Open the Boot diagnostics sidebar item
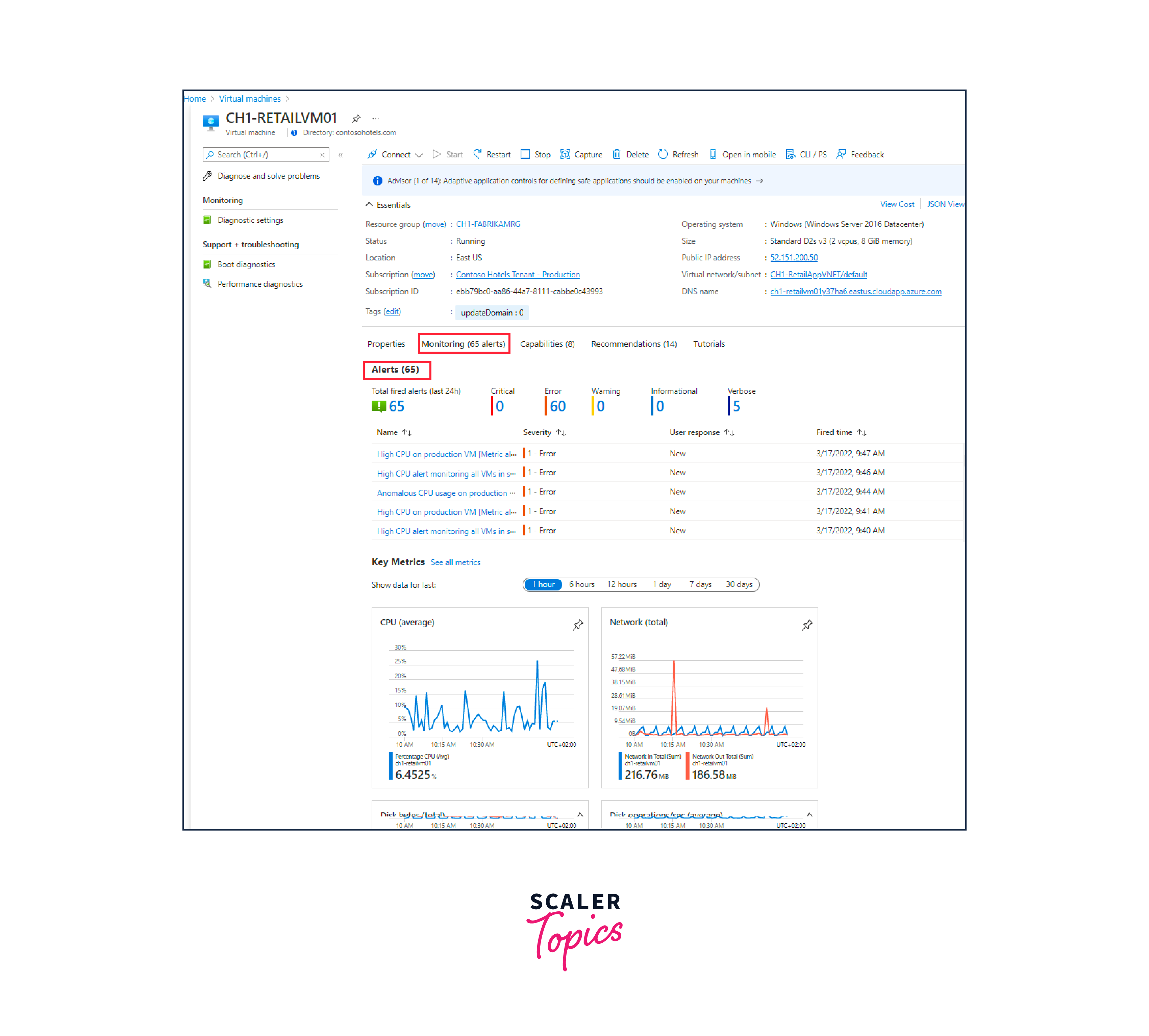1149x1036 pixels. coord(246,264)
